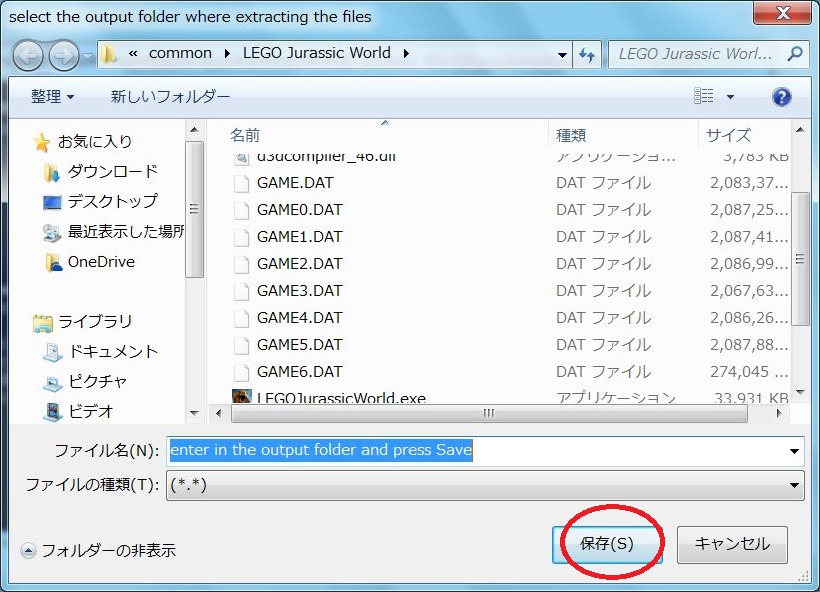Select file GAME5.DAT
The height and width of the screenshot is (592, 820).
click(x=300, y=345)
